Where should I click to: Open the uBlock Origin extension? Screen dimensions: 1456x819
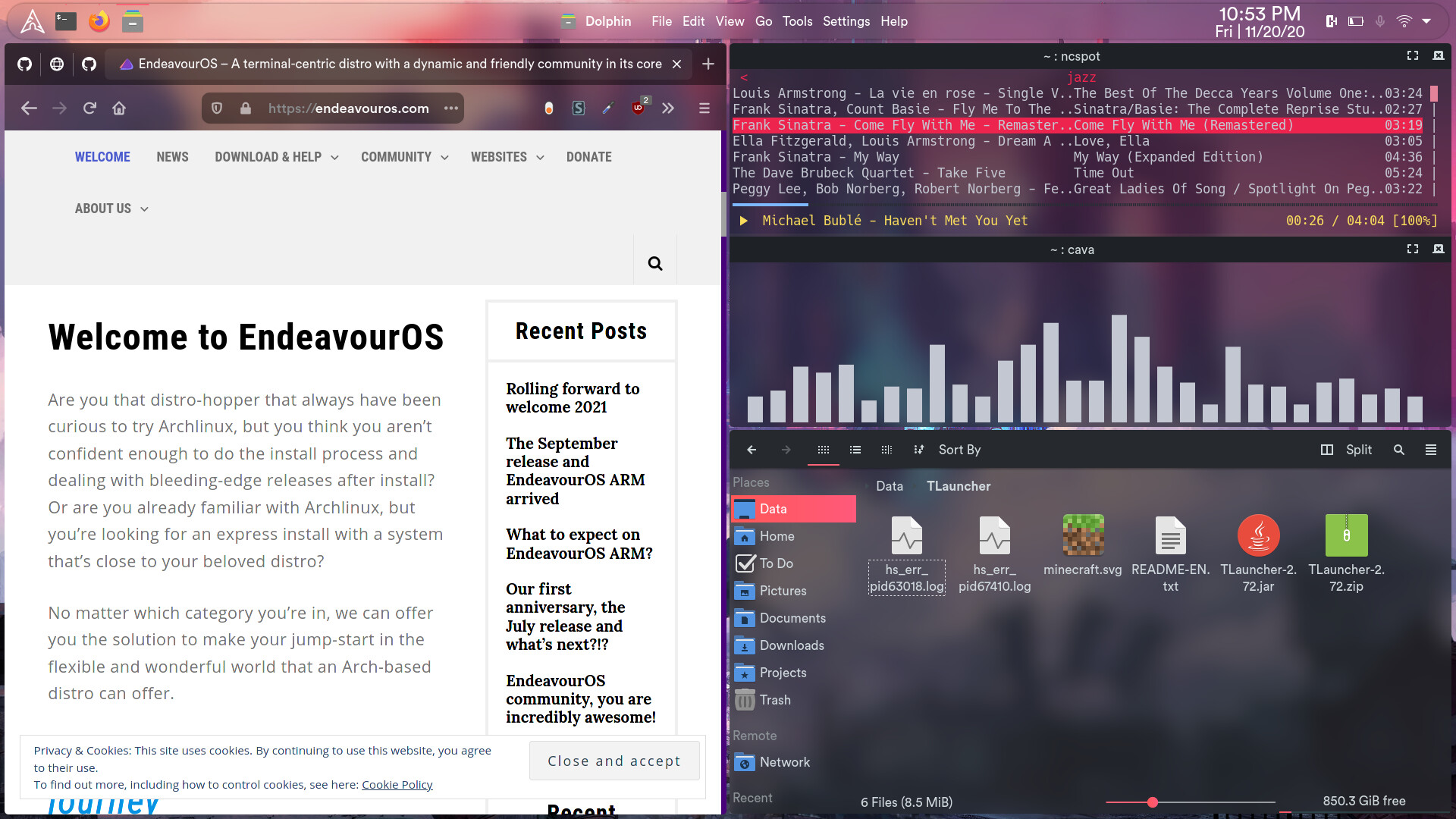(x=638, y=108)
